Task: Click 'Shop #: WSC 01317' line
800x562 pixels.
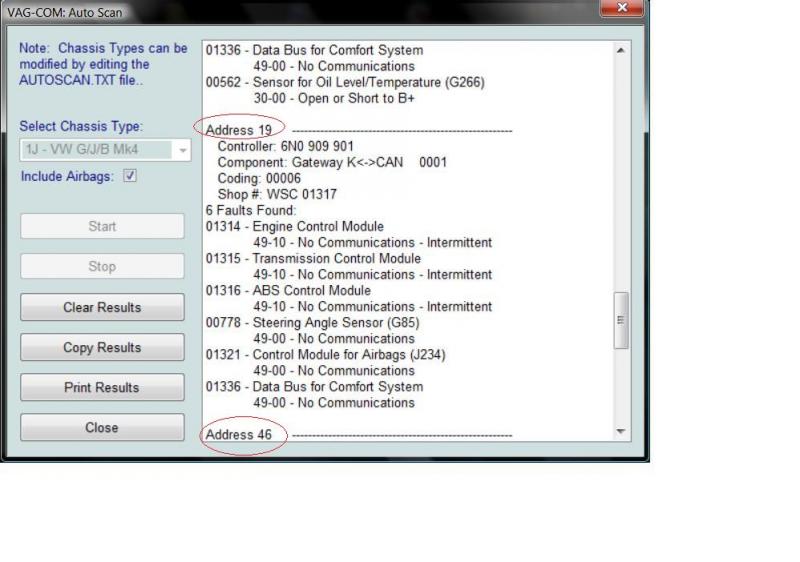Action: (277, 194)
